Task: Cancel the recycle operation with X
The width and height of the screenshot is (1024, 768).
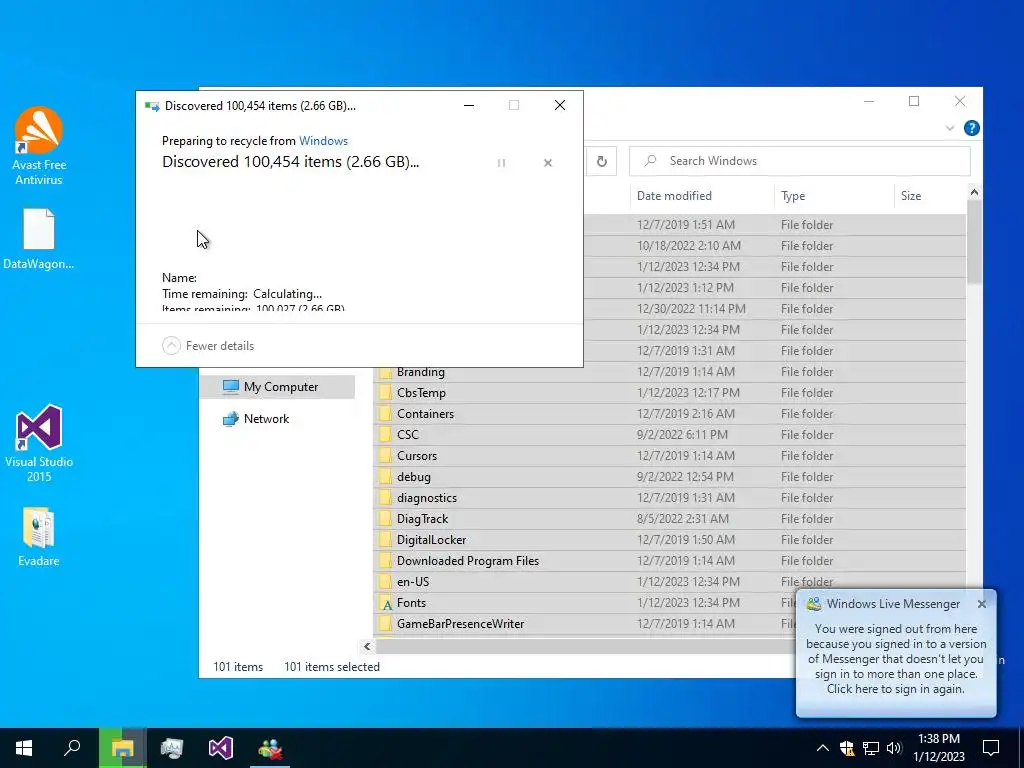Action: (548, 163)
